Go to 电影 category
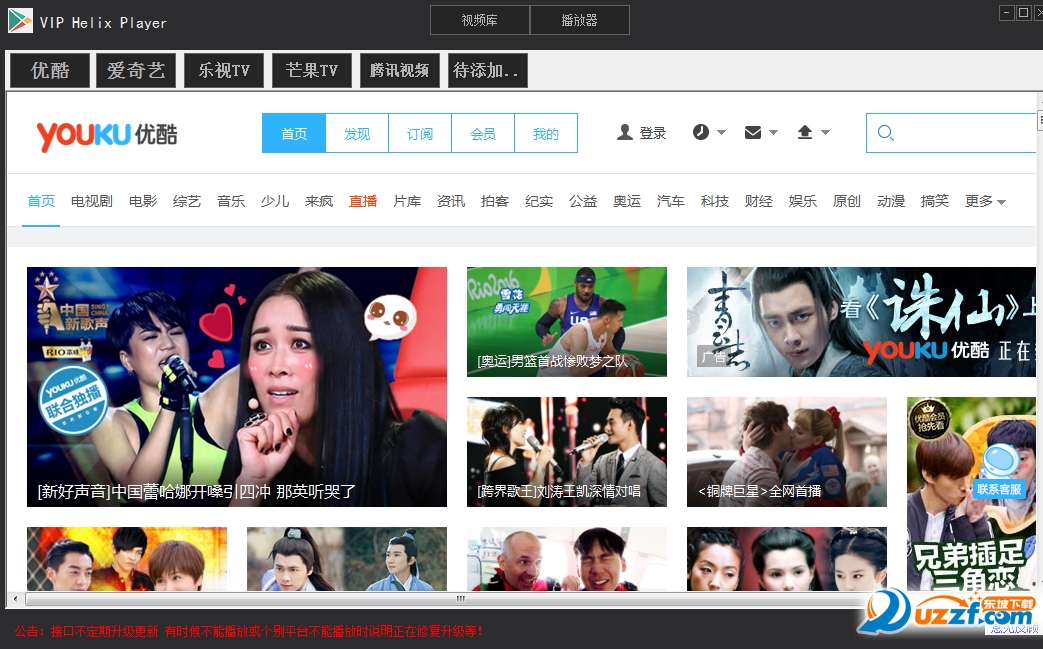The width and height of the screenshot is (1043, 649). 143,201
